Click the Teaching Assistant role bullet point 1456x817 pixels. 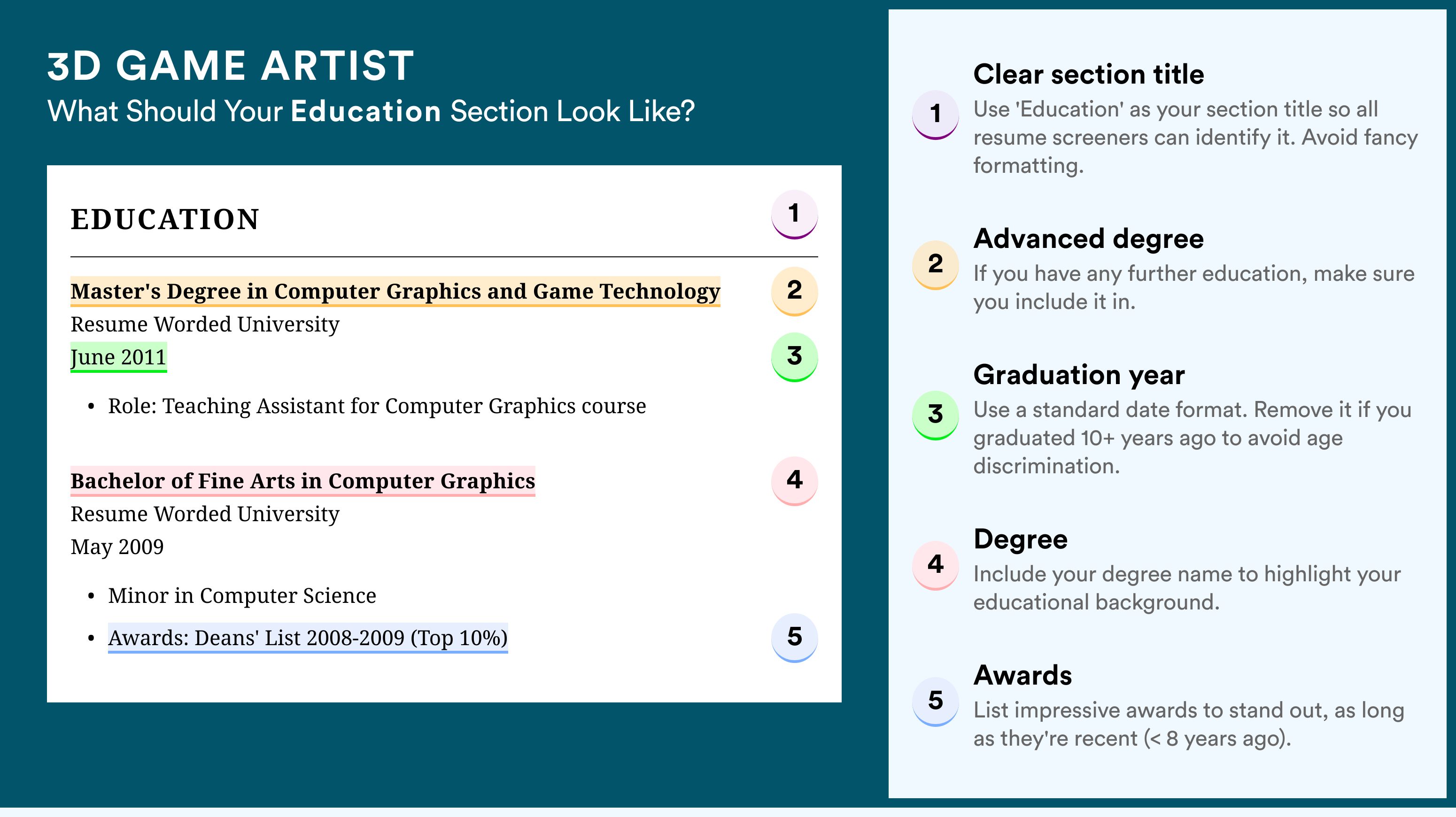pos(376,406)
